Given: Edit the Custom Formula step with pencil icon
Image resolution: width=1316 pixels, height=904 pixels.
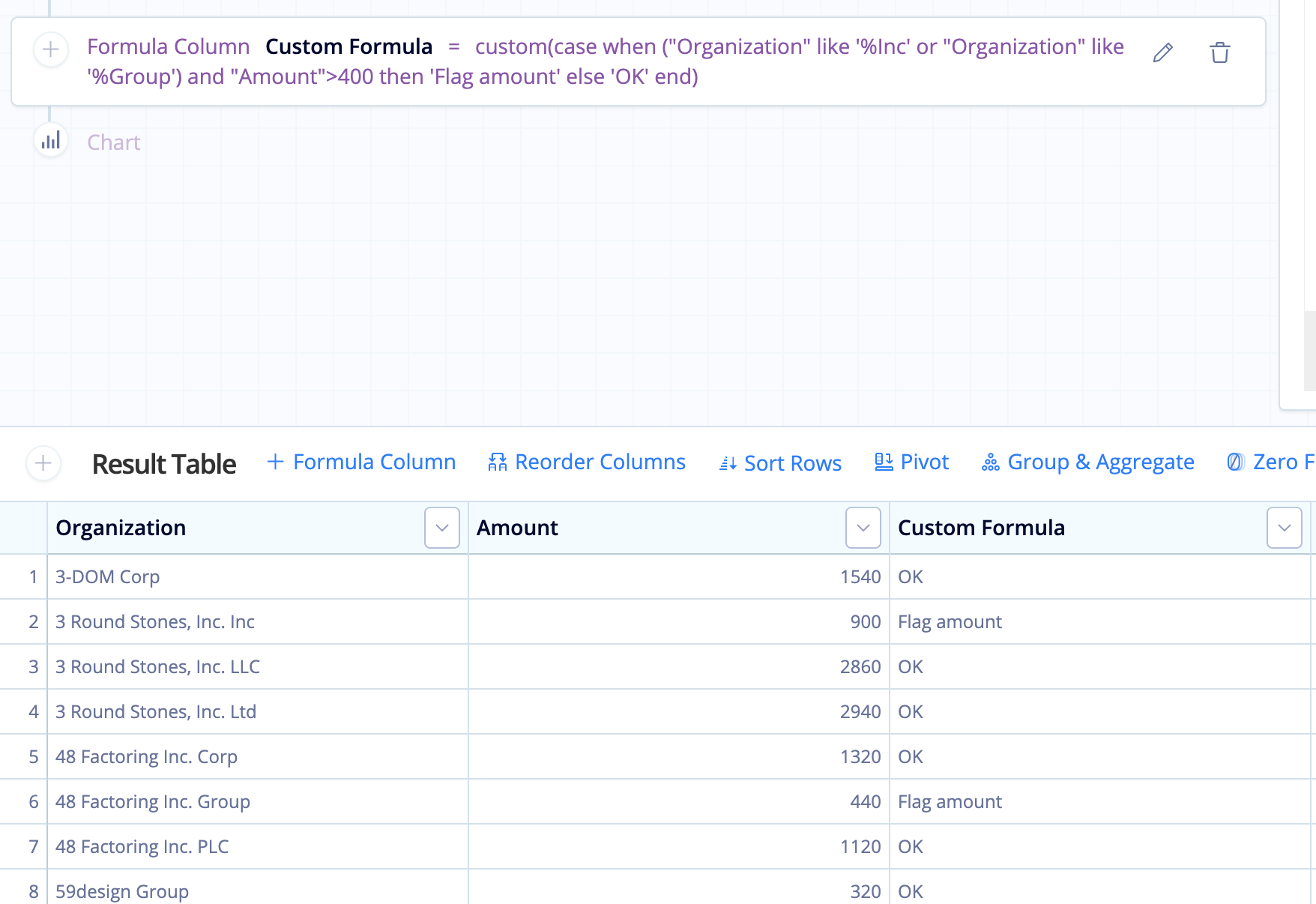Looking at the screenshot, I should (1162, 52).
